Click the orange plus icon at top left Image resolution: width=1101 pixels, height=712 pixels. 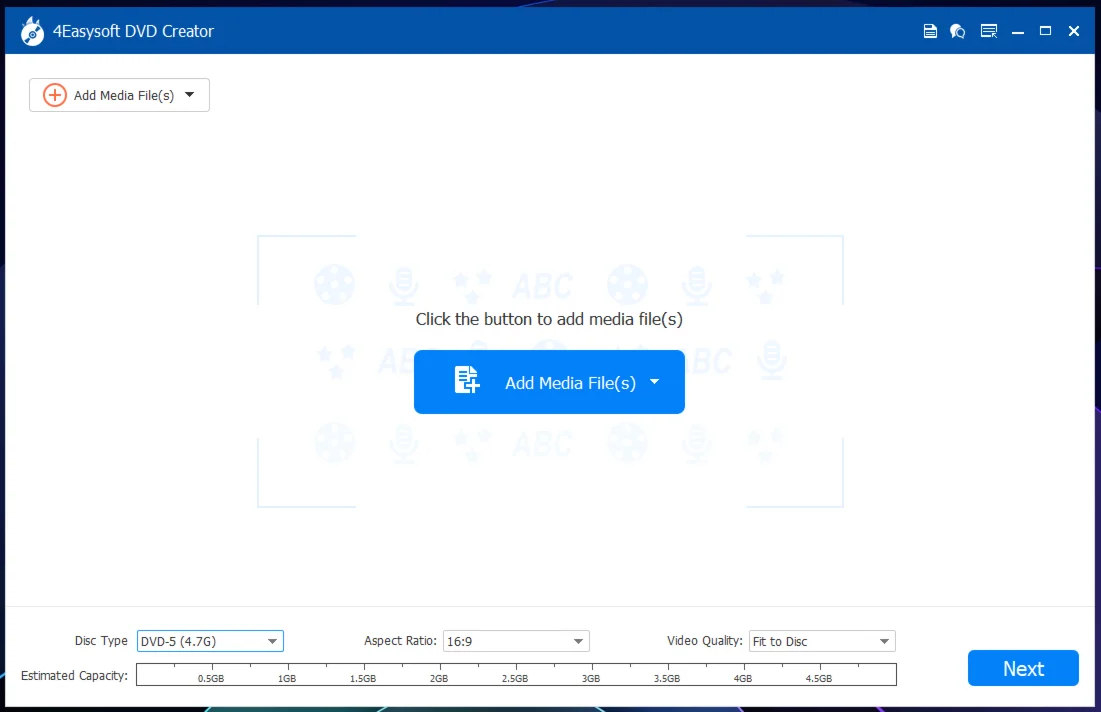coord(55,95)
